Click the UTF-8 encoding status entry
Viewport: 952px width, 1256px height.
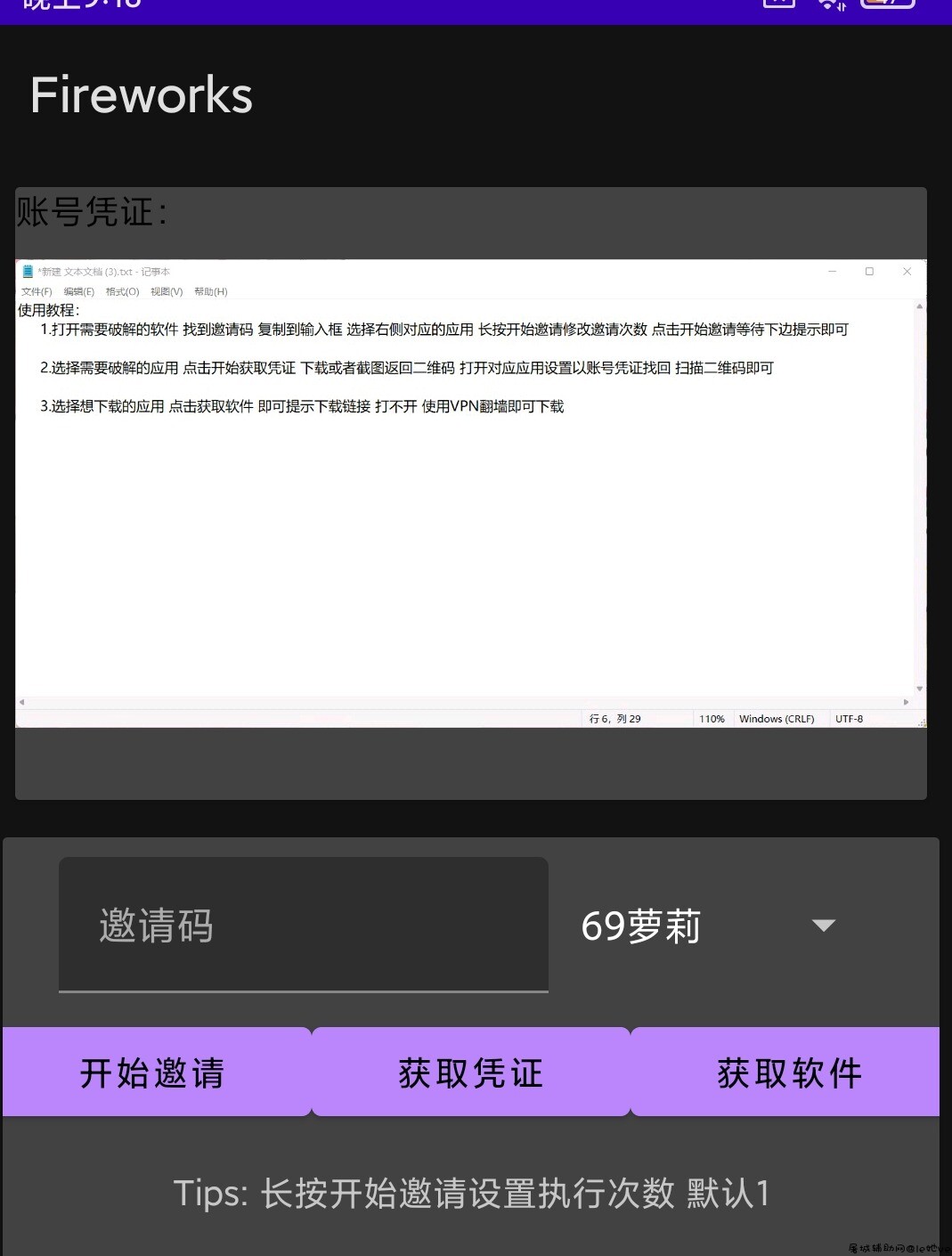[x=849, y=719]
